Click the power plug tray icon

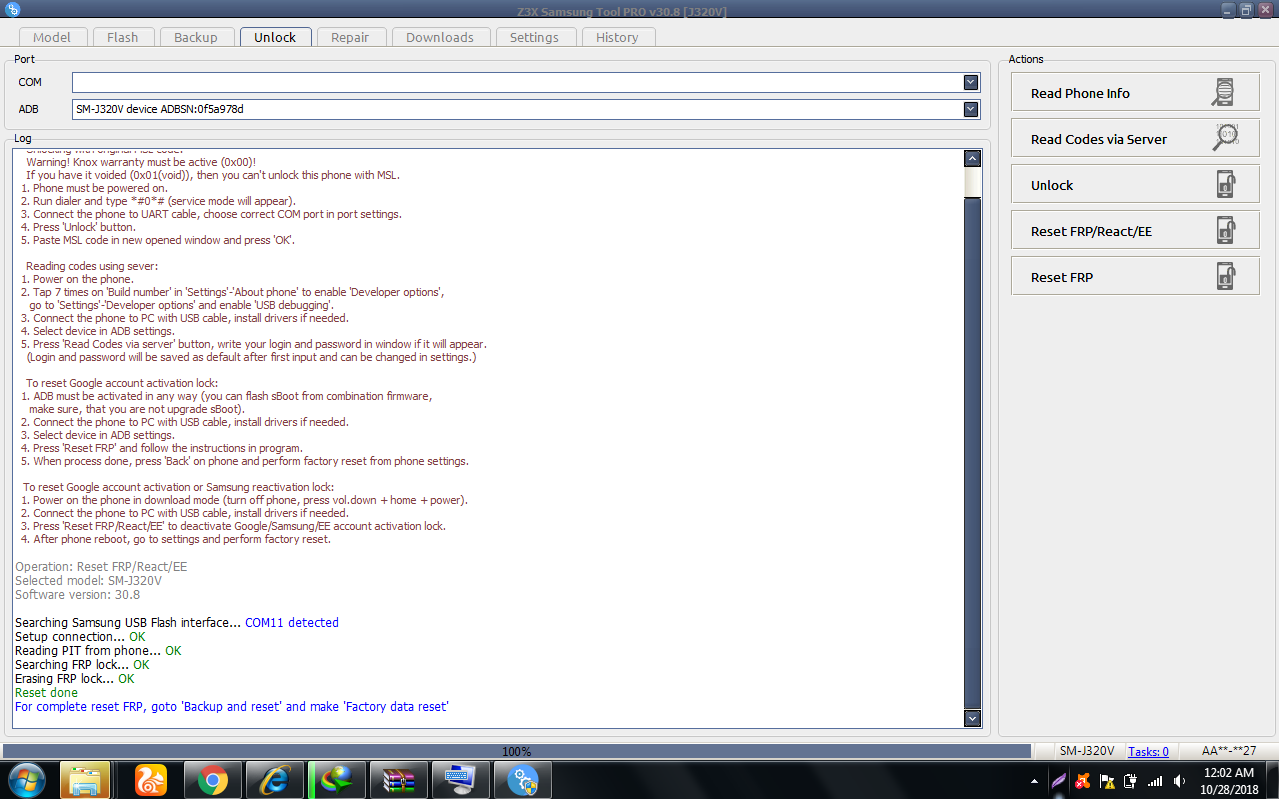pos(1131,781)
